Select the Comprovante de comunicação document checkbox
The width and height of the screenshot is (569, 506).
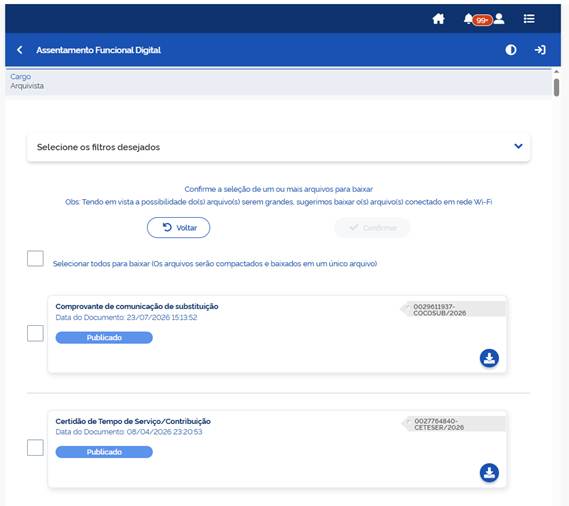(x=35, y=333)
